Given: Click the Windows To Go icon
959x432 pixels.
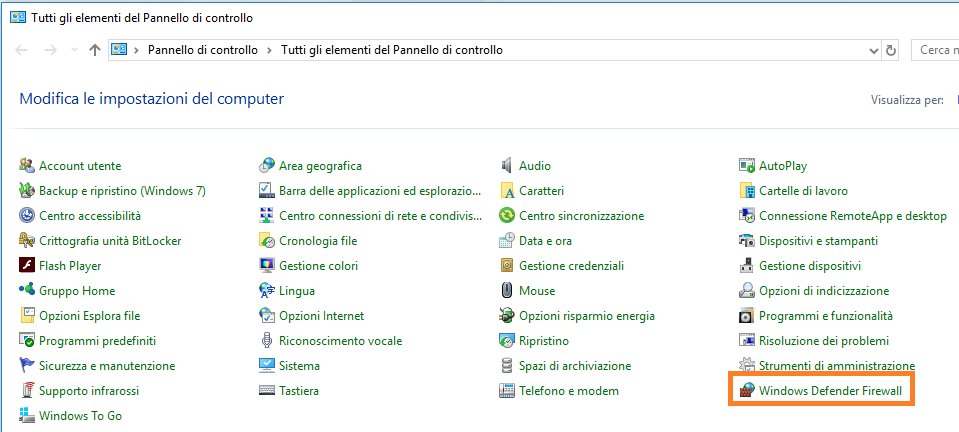Looking at the screenshot, I should (x=27, y=415).
